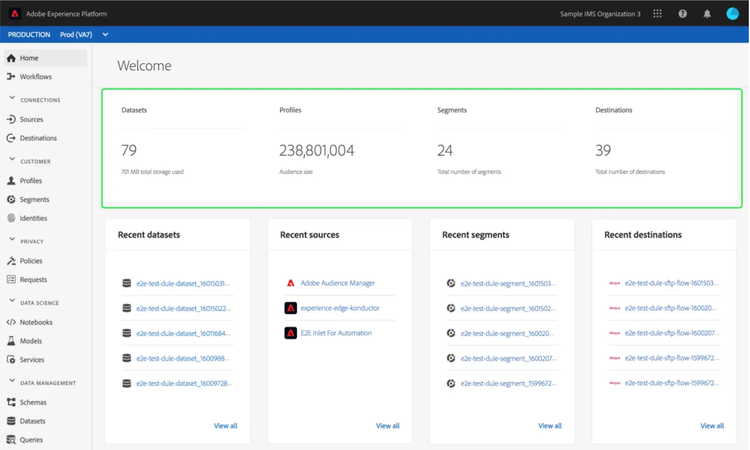
Task: Collapse the Connections sidebar section
Action: click(x=12, y=98)
